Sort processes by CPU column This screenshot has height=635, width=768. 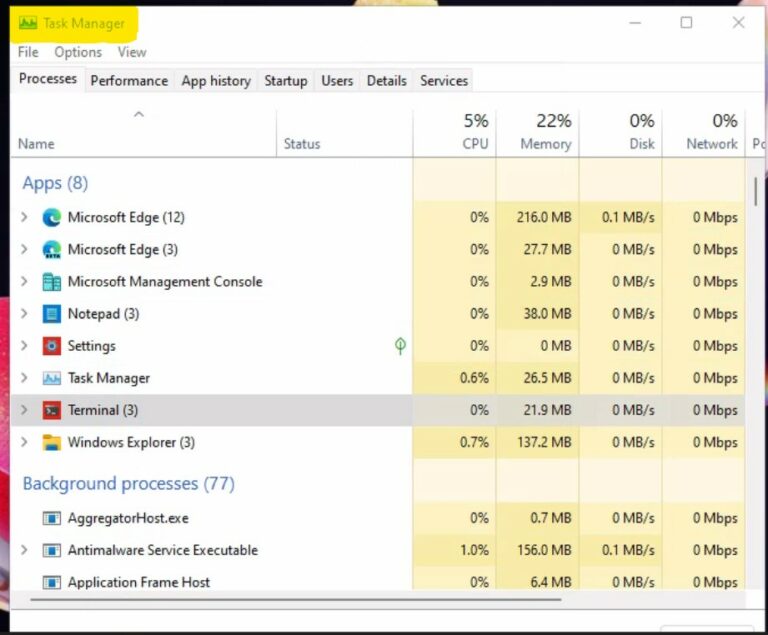click(x=454, y=133)
